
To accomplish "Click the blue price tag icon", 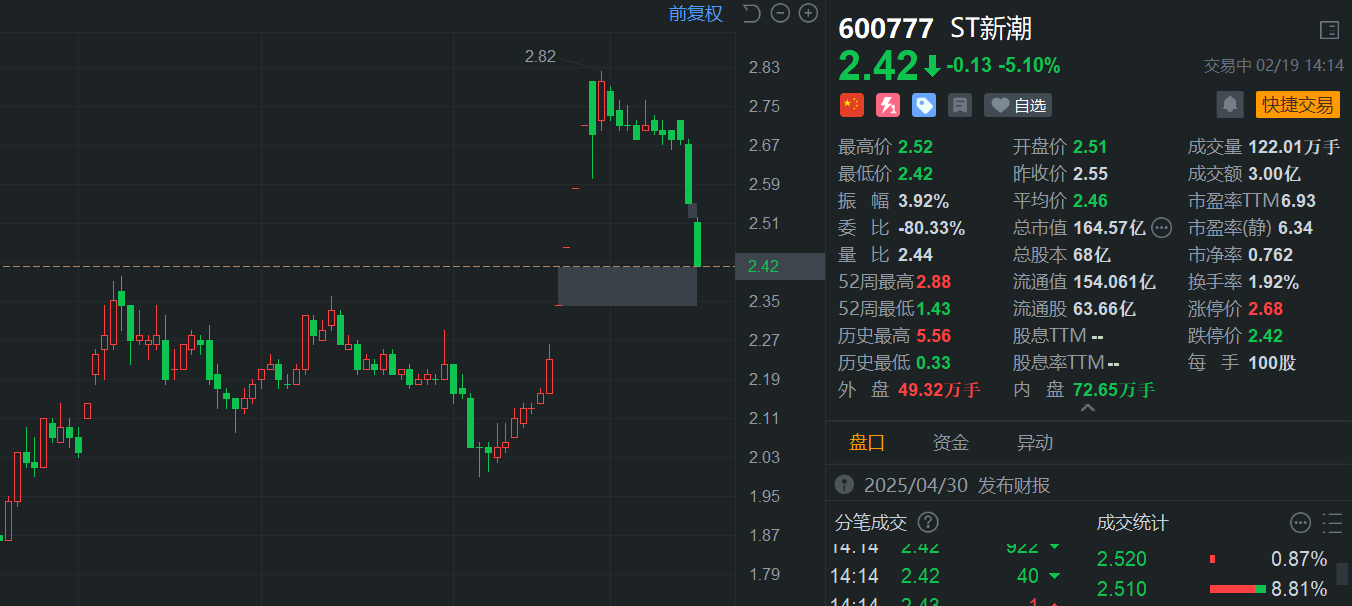I will pos(923,105).
